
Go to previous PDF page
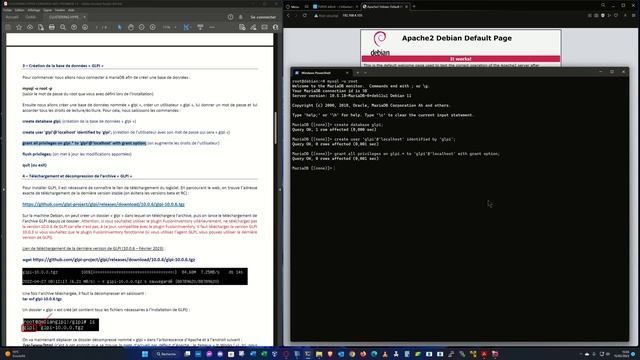[74, 27]
